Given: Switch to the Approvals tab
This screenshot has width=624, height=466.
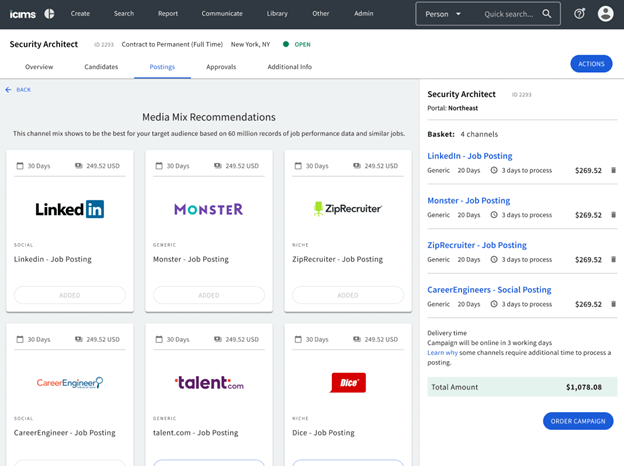Looking at the screenshot, I should click(221, 67).
